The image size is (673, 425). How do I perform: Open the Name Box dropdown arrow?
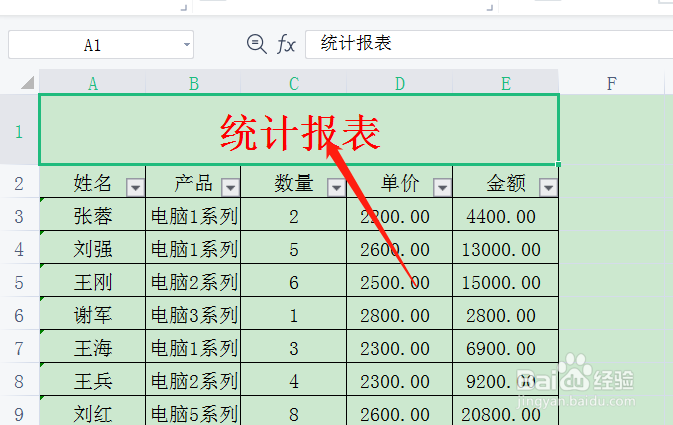pyautogui.click(x=187, y=44)
